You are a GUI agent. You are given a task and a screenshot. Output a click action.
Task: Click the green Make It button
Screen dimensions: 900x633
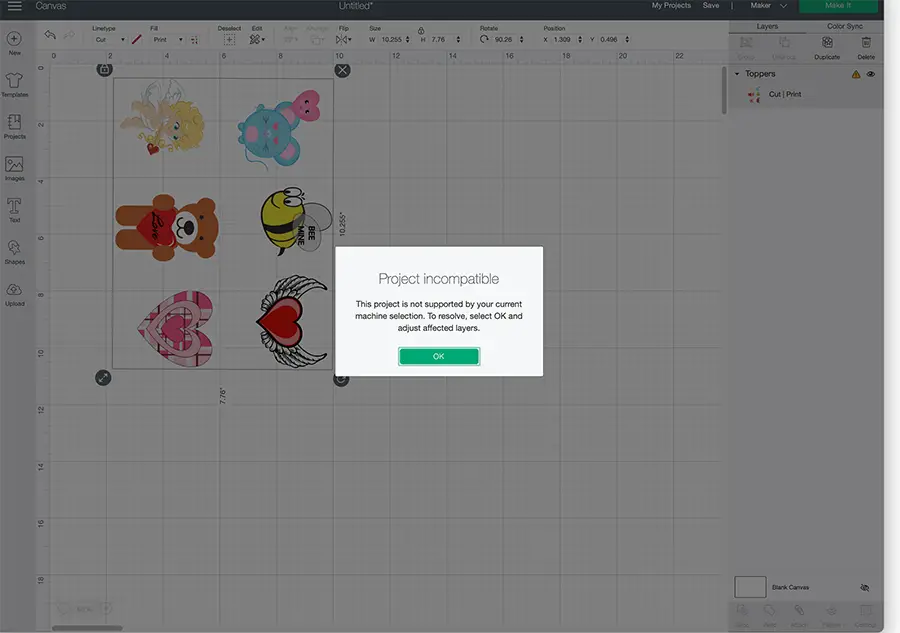point(838,6)
